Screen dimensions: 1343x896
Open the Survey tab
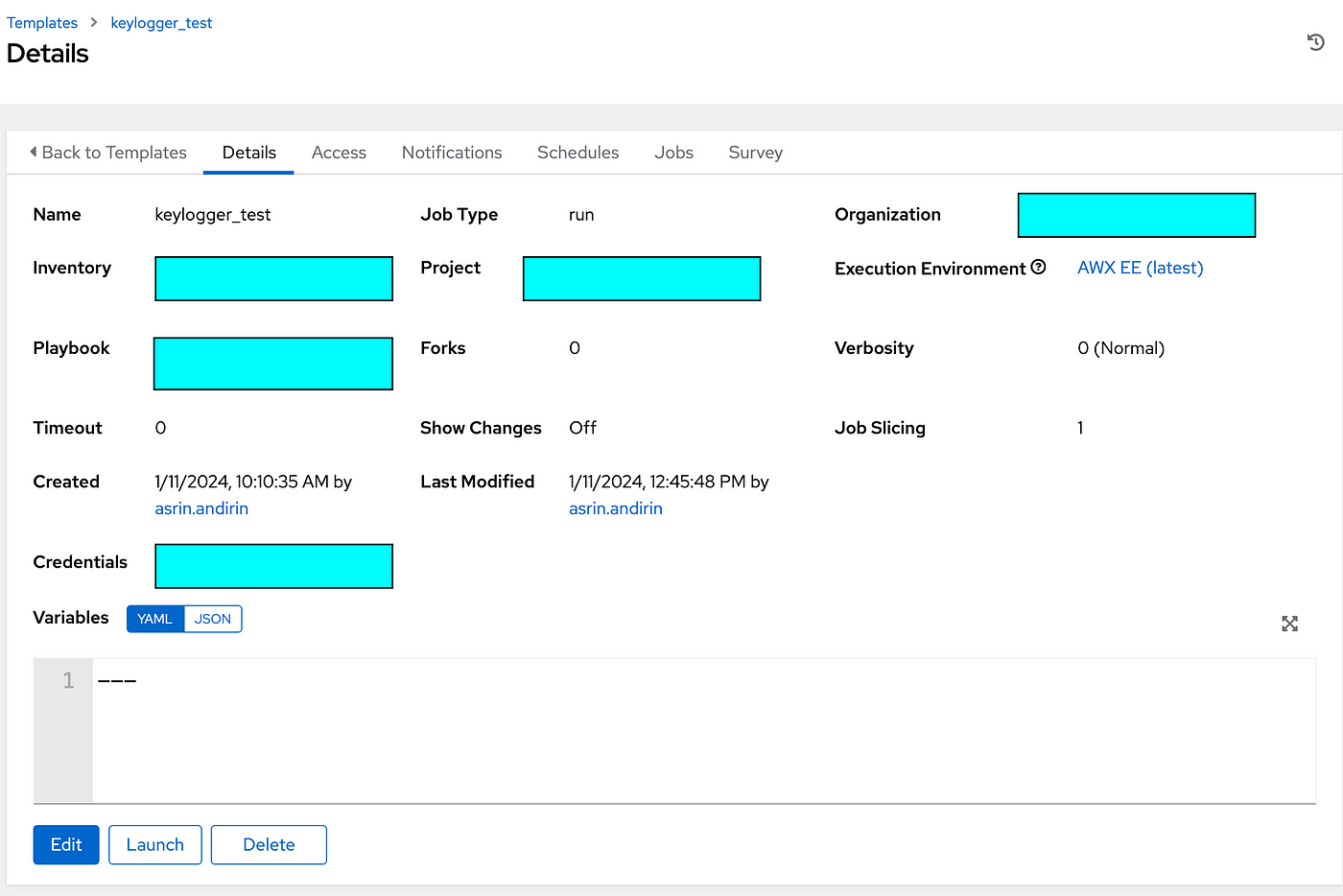(x=755, y=153)
